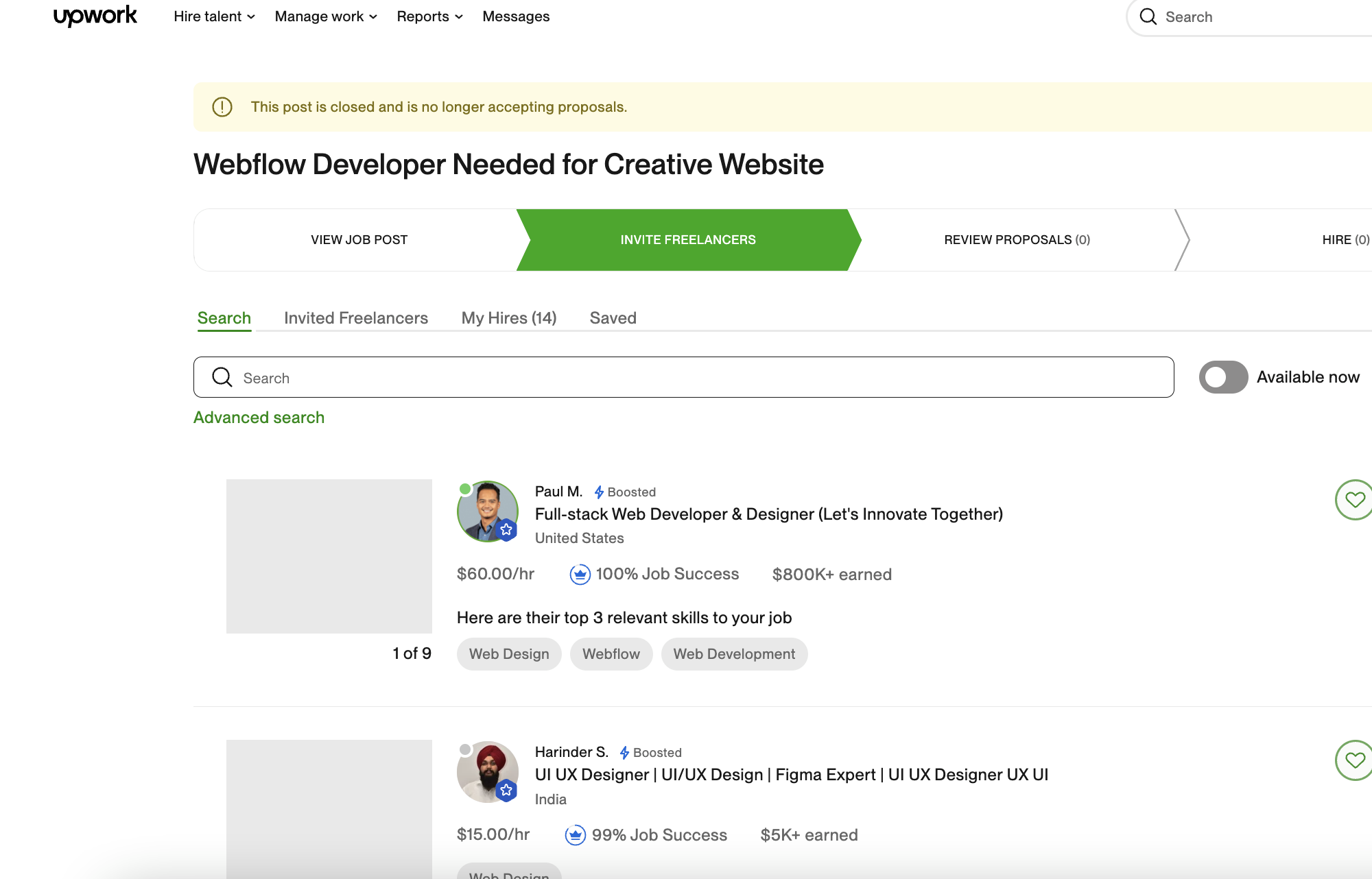Click the top bar search magnifier icon
The width and height of the screenshot is (1372, 879).
(x=1148, y=16)
